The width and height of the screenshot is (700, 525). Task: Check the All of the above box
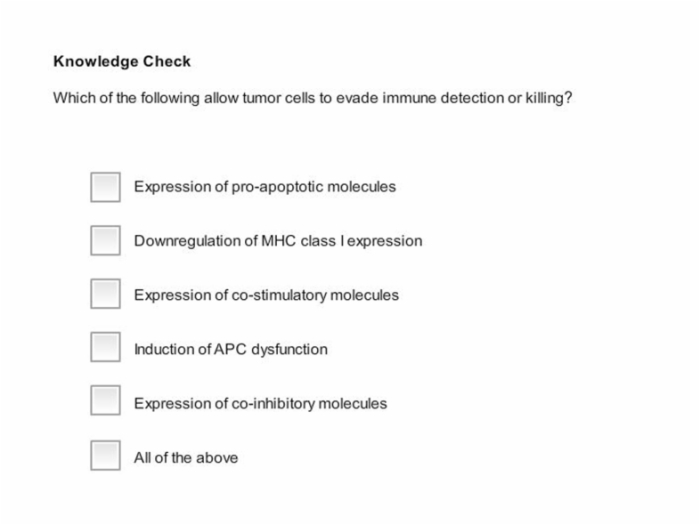pos(105,455)
